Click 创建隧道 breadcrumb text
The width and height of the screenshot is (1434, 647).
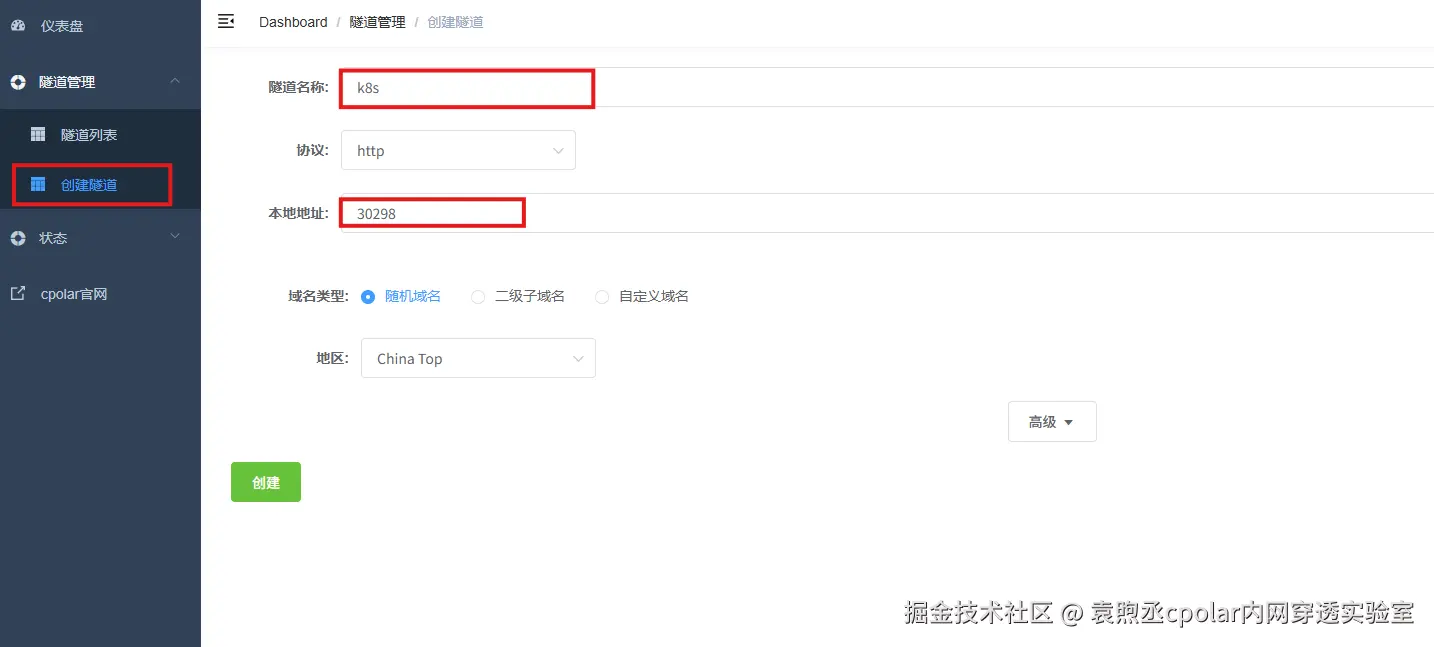click(456, 22)
